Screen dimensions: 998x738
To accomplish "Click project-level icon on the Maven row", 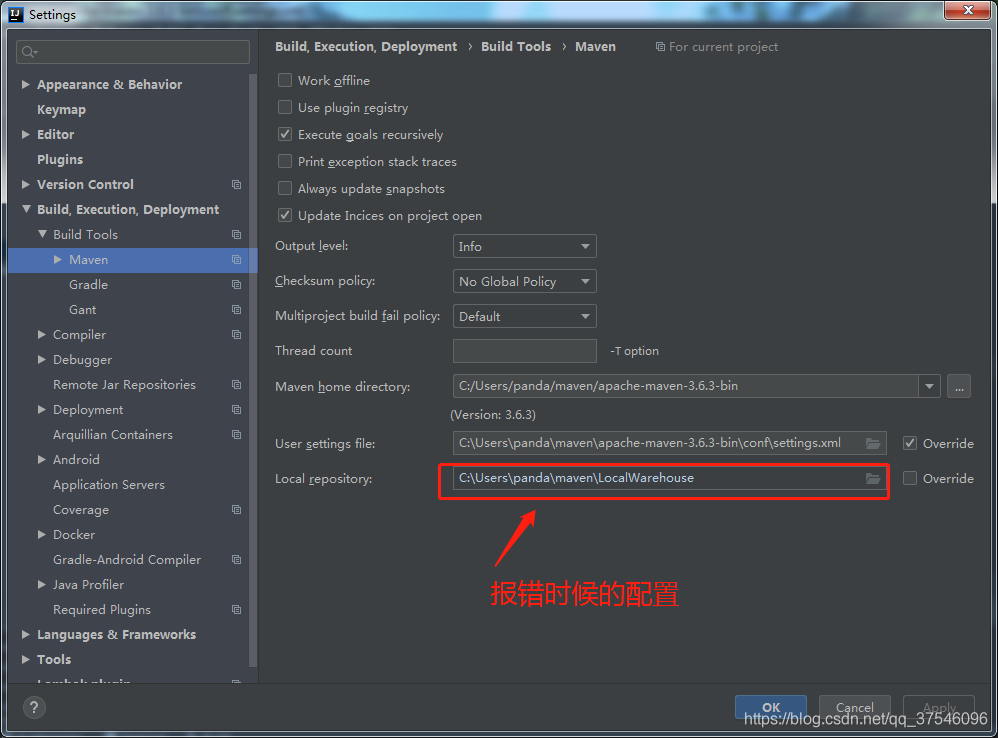I will click(237, 260).
